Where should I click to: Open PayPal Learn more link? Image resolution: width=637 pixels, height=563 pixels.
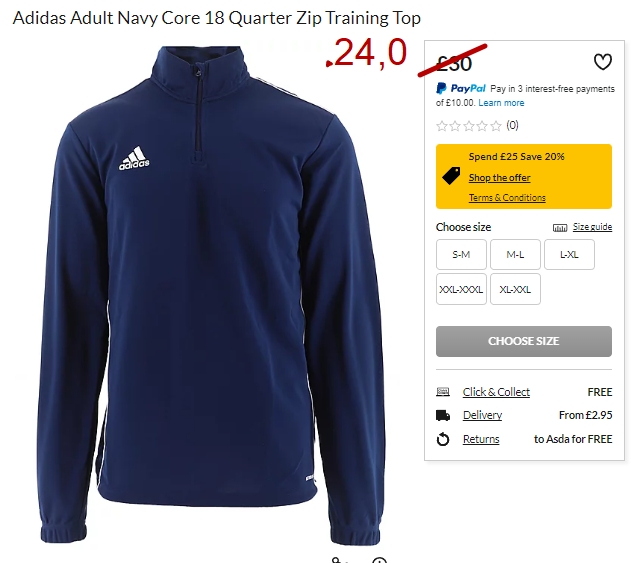tap(501, 103)
